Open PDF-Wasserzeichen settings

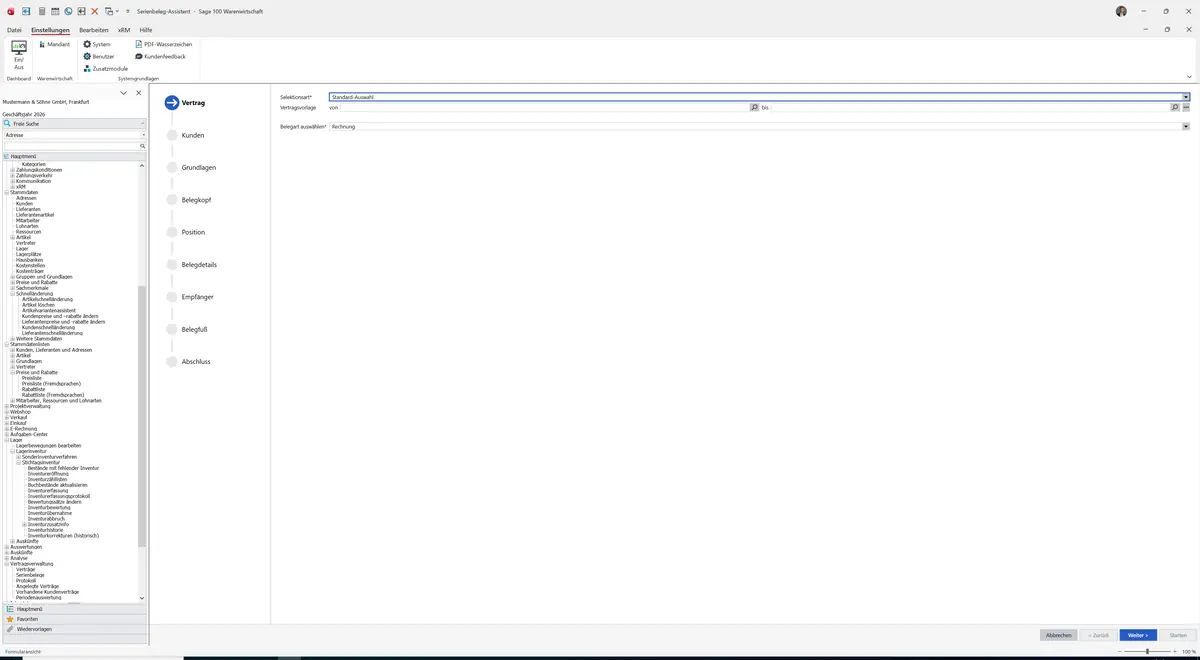163,44
